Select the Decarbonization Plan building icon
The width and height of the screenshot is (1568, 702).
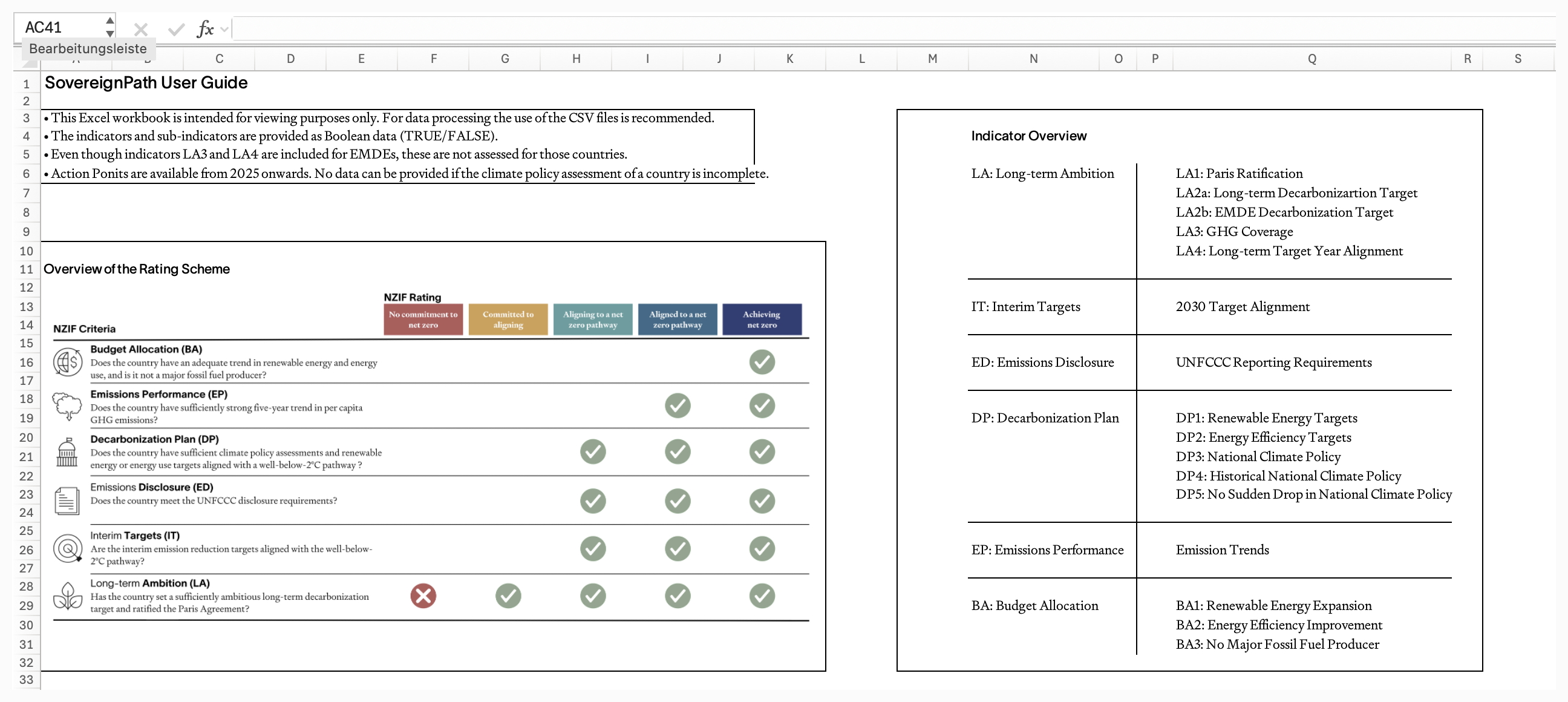point(67,452)
